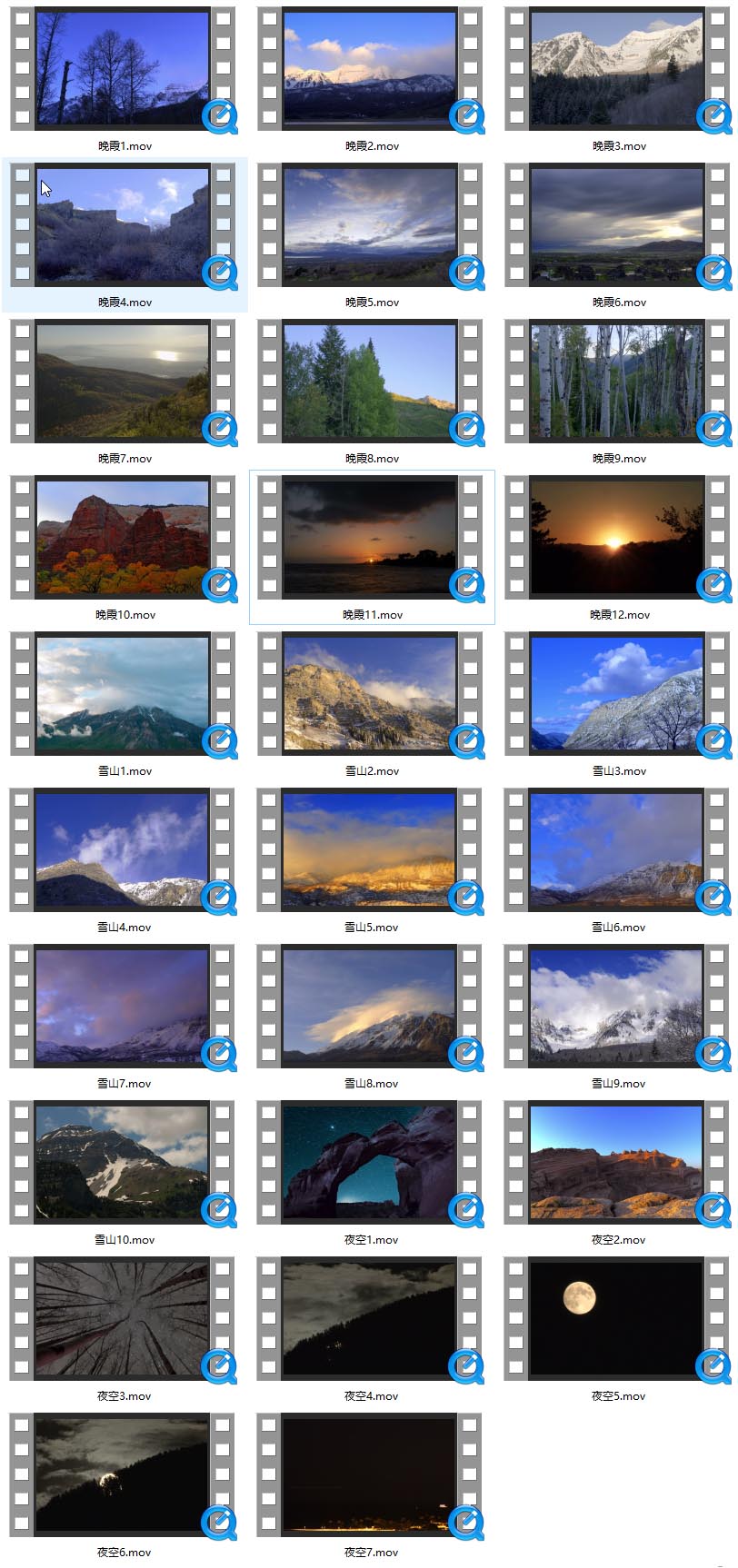Click the file name 晚霞8.mov
Image resolution: width=738 pixels, height=1568 pixels.
pyautogui.click(x=373, y=459)
